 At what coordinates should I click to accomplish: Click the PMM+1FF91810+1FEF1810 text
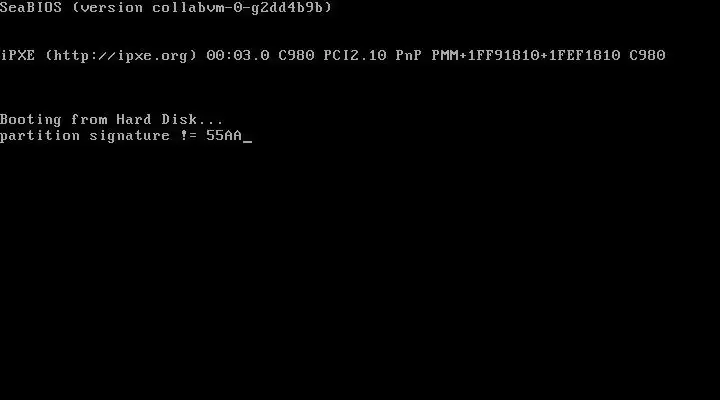526,56
